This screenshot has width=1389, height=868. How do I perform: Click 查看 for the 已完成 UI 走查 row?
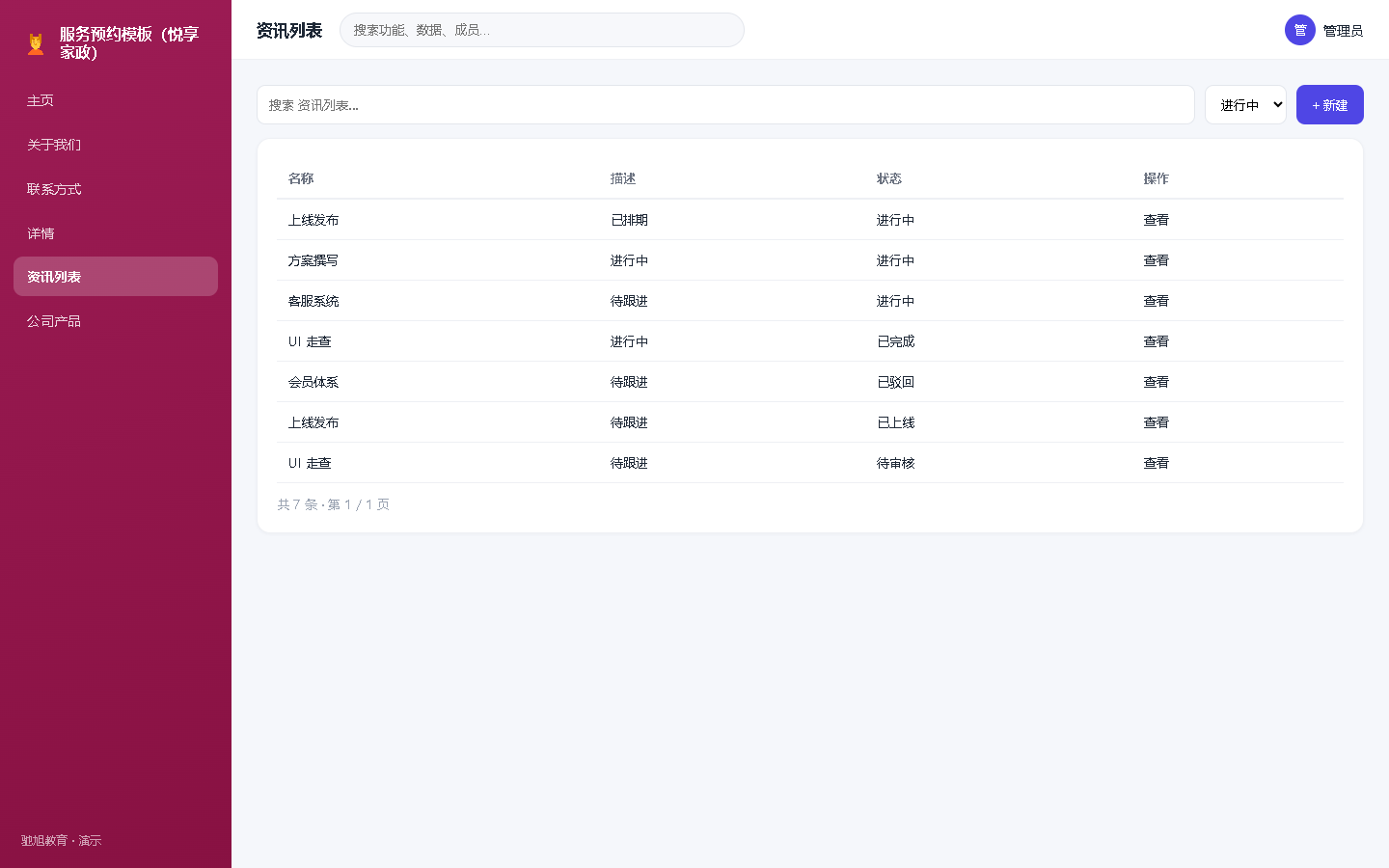(1156, 341)
